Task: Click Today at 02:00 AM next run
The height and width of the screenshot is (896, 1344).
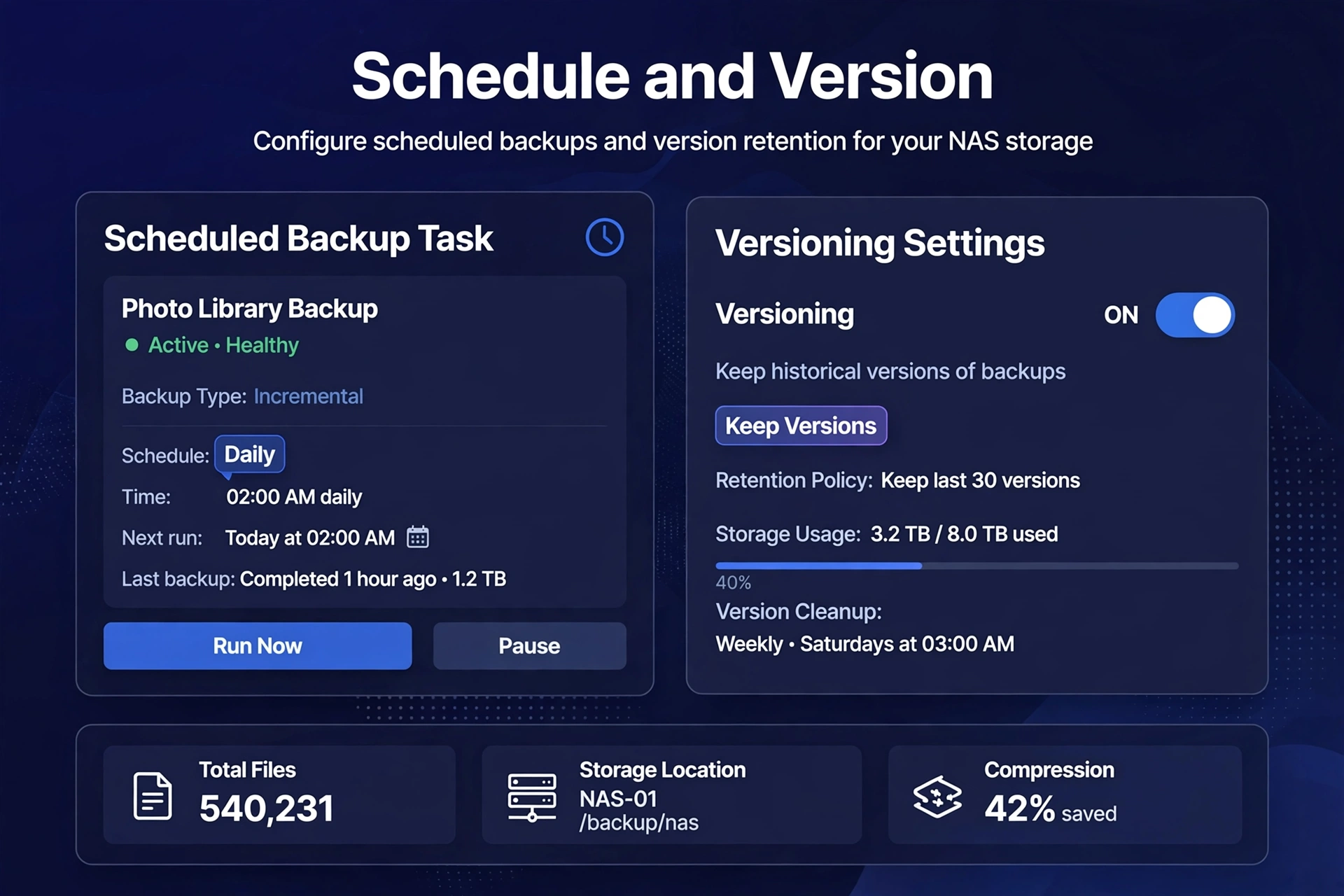Action: [310, 538]
